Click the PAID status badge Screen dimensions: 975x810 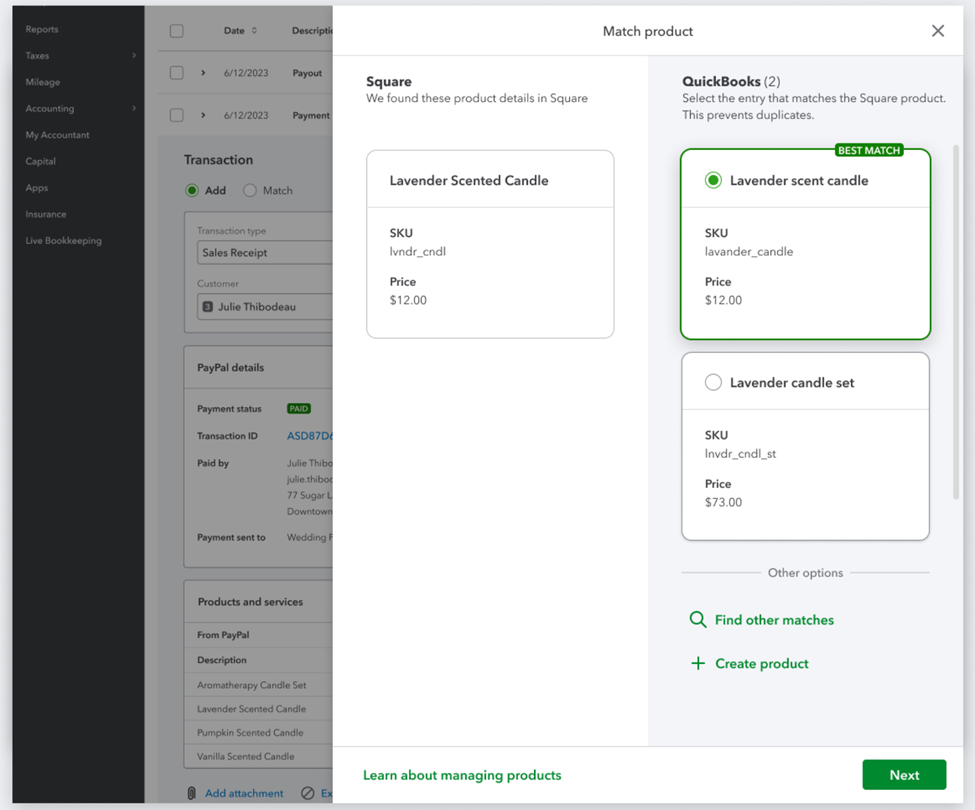click(298, 408)
